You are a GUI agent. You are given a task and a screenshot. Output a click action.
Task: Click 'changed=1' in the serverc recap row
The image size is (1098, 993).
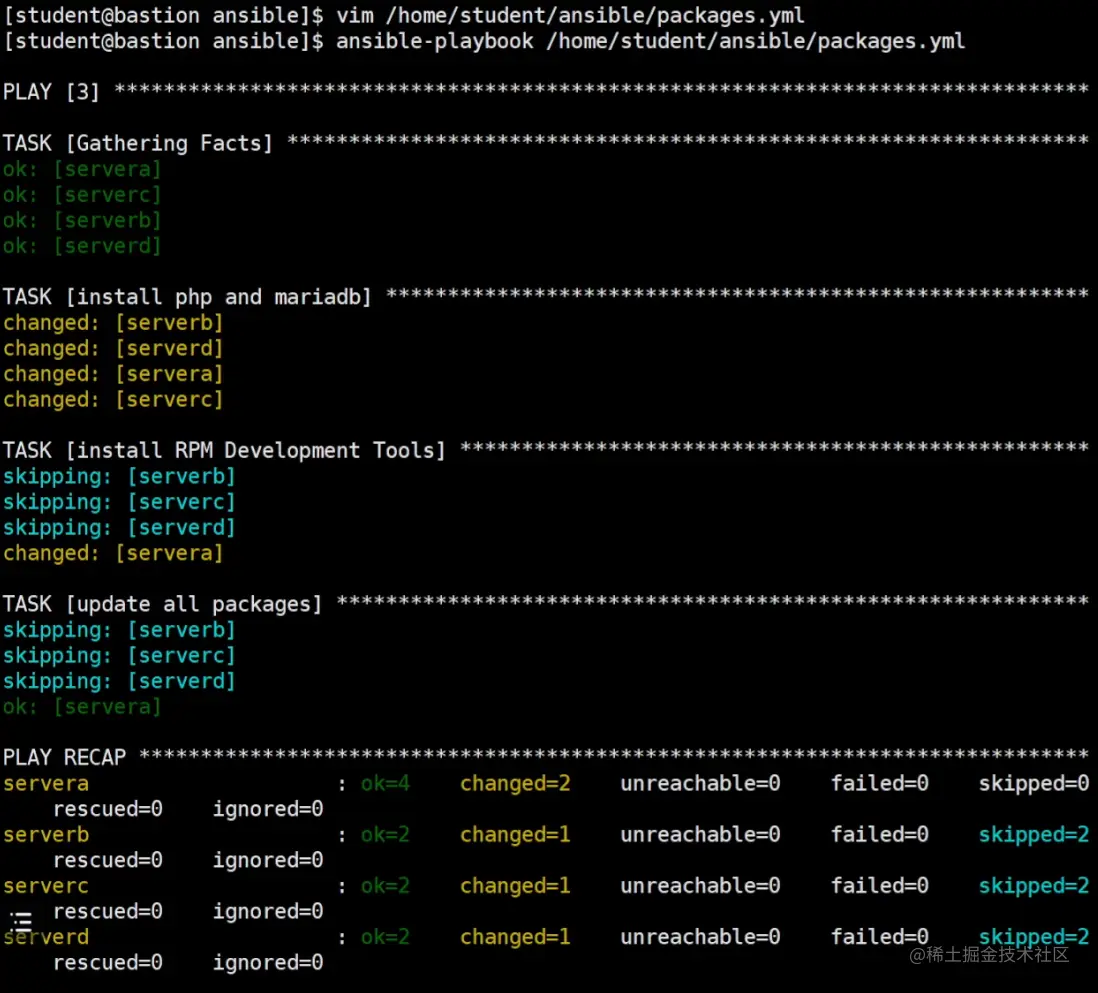[515, 886]
